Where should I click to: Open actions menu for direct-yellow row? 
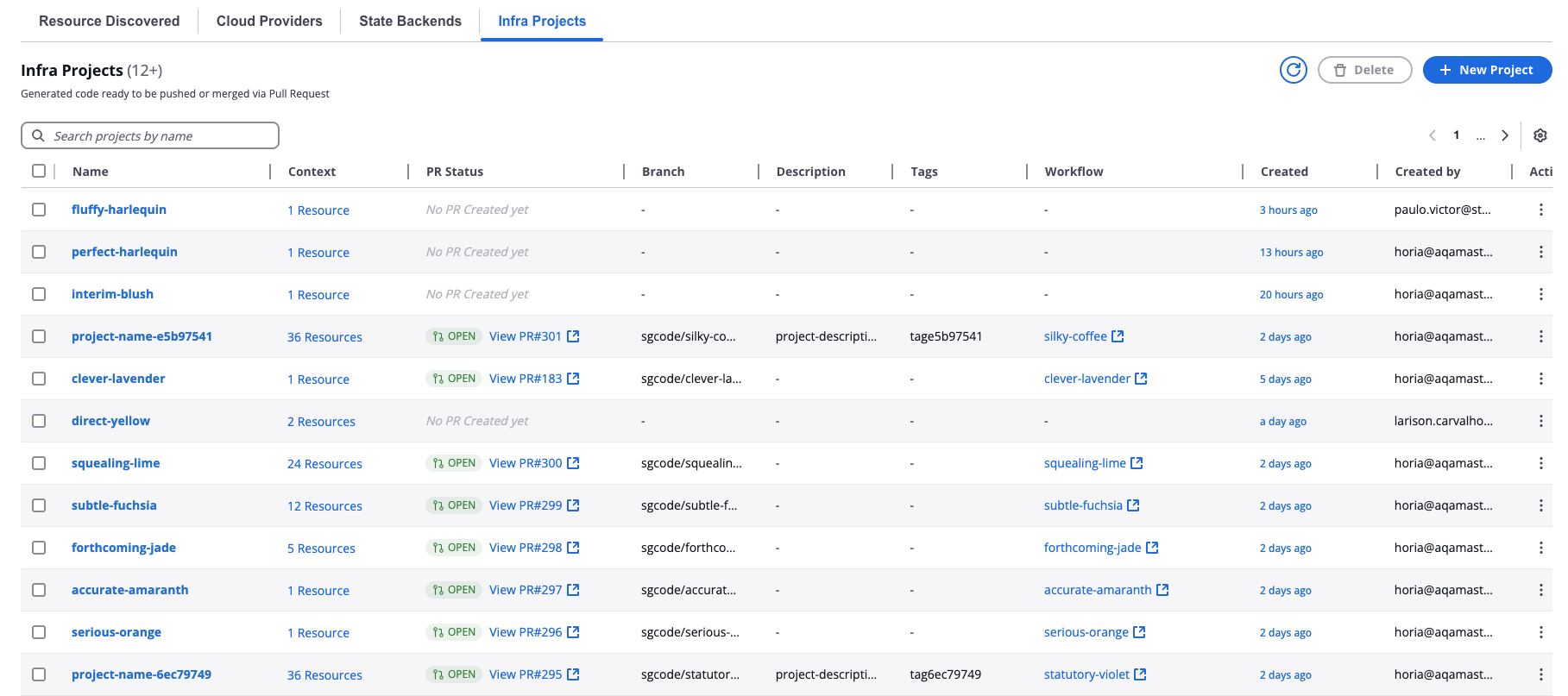(1541, 421)
